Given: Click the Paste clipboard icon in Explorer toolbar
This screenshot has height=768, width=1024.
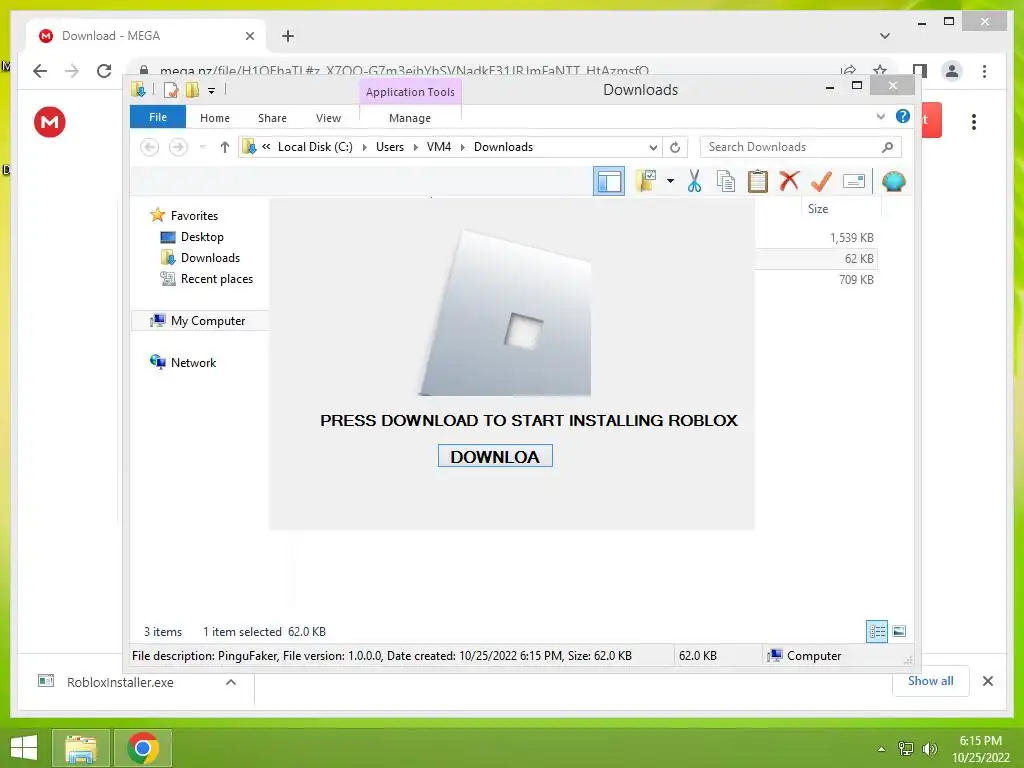Looking at the screenshot, I should [758, 181].
